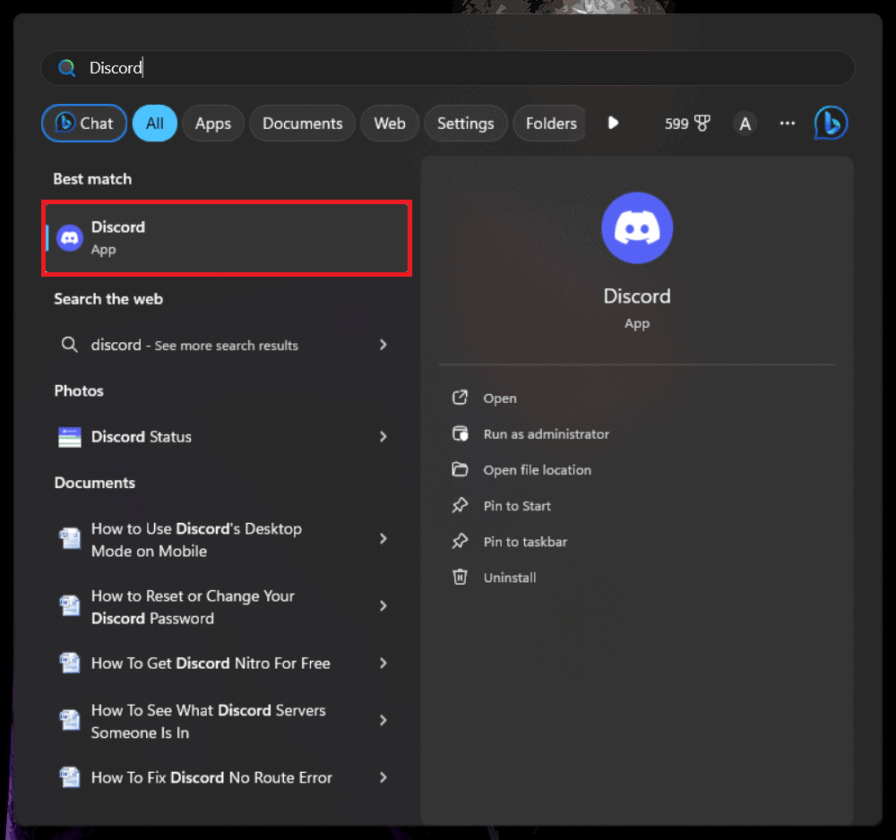This screenshot has width=896, height=840.
Task: Click the arrow to show more filter categories
Action: (x=613, y=122)
